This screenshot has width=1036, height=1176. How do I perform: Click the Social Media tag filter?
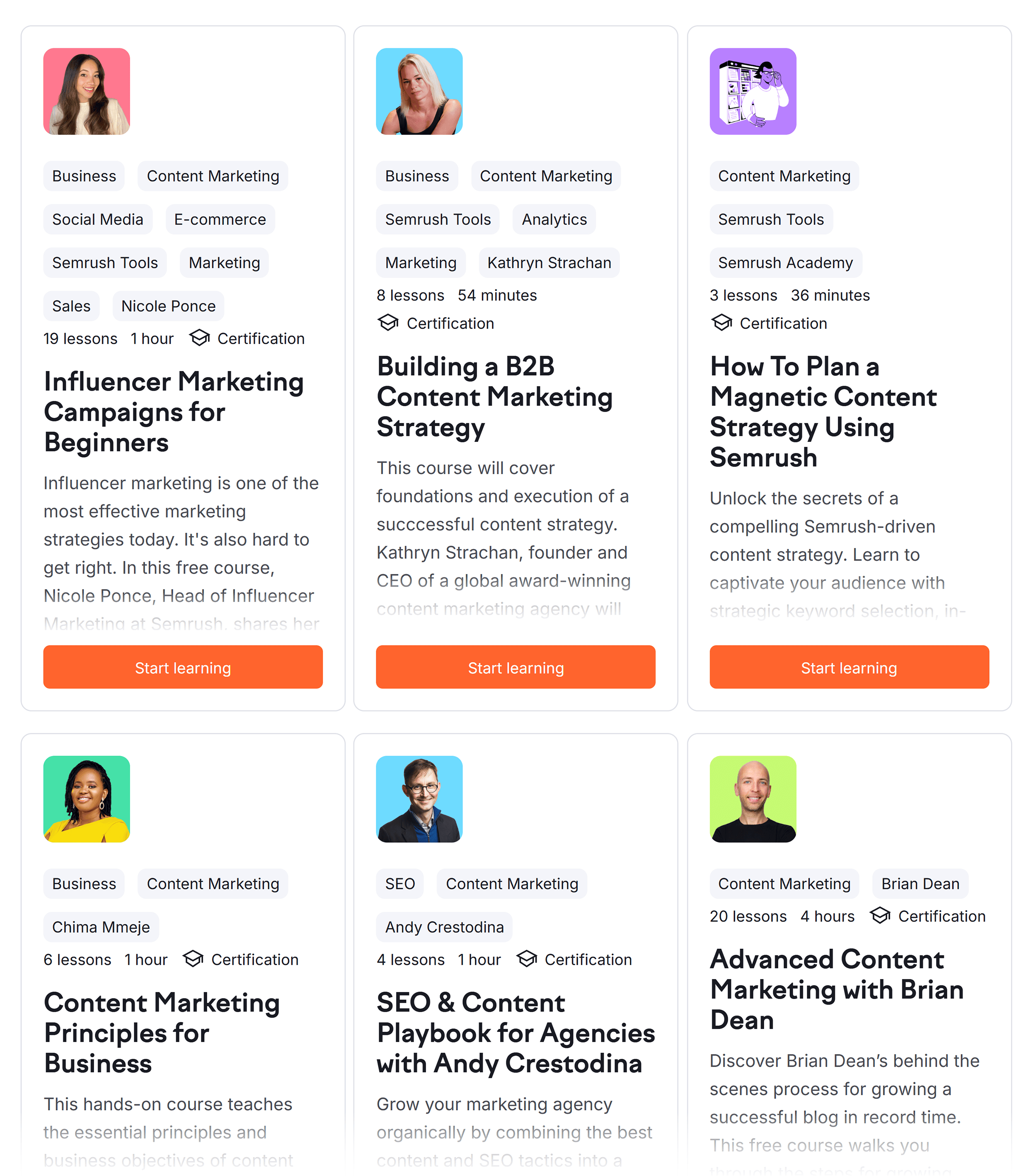97,219
